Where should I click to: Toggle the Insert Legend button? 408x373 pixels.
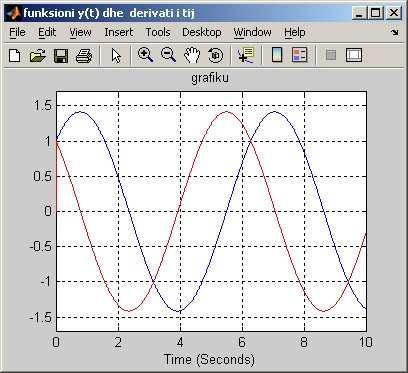(x=299, y=55)
